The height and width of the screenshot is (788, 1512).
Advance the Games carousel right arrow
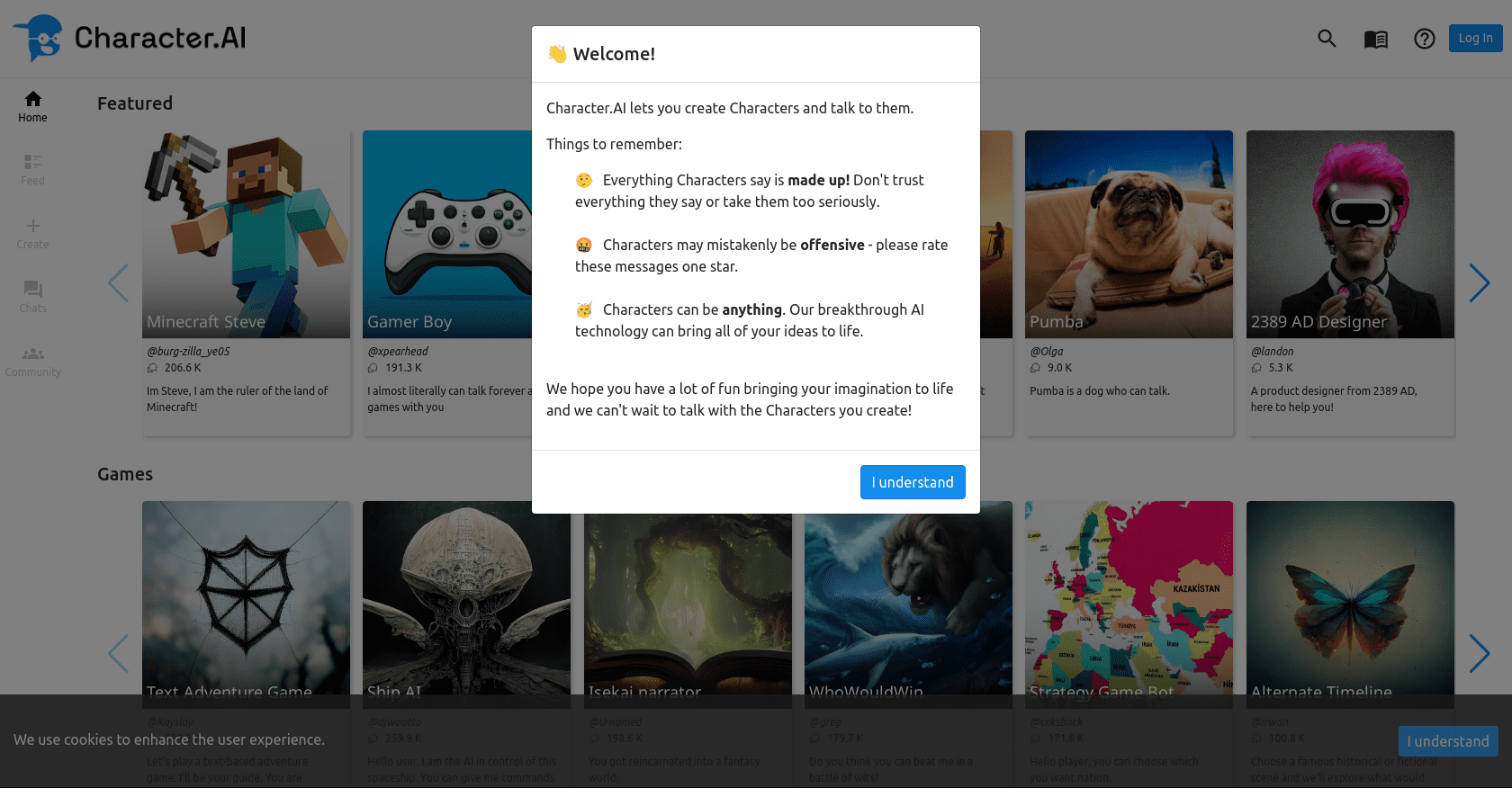[x=1479, y=653]
